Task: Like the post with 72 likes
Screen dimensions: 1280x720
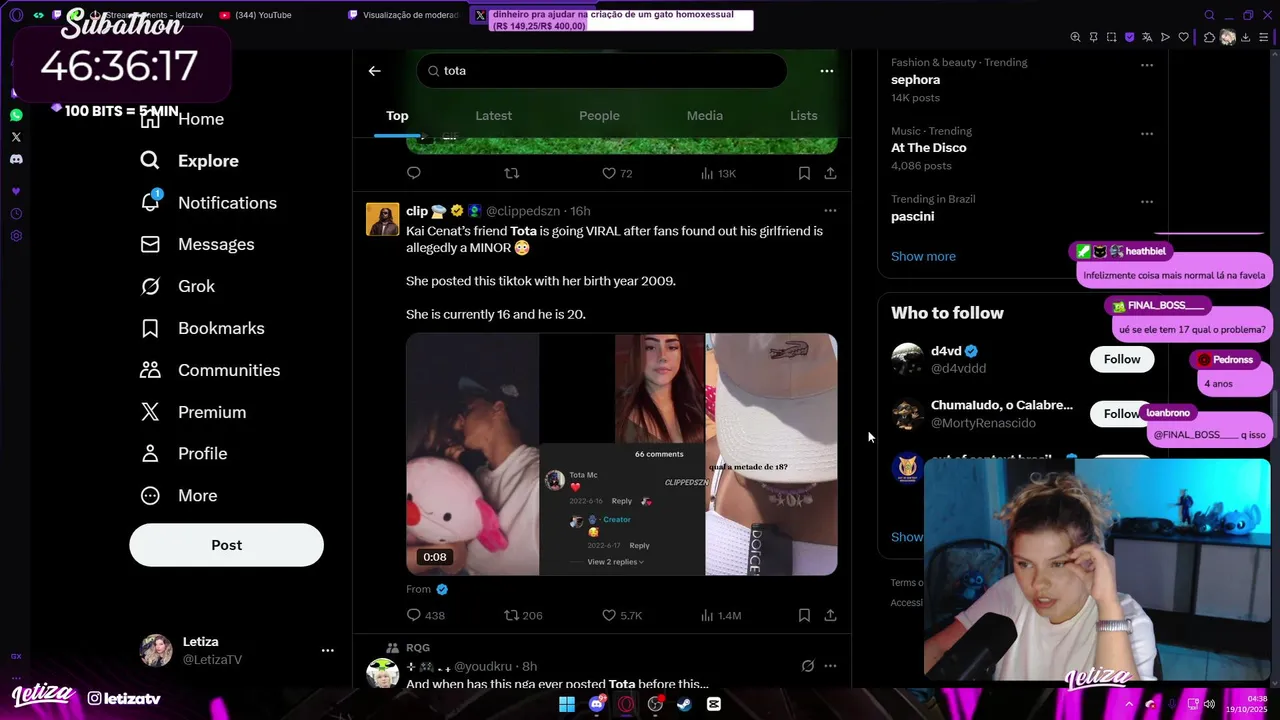Action: tap(617, 173)
